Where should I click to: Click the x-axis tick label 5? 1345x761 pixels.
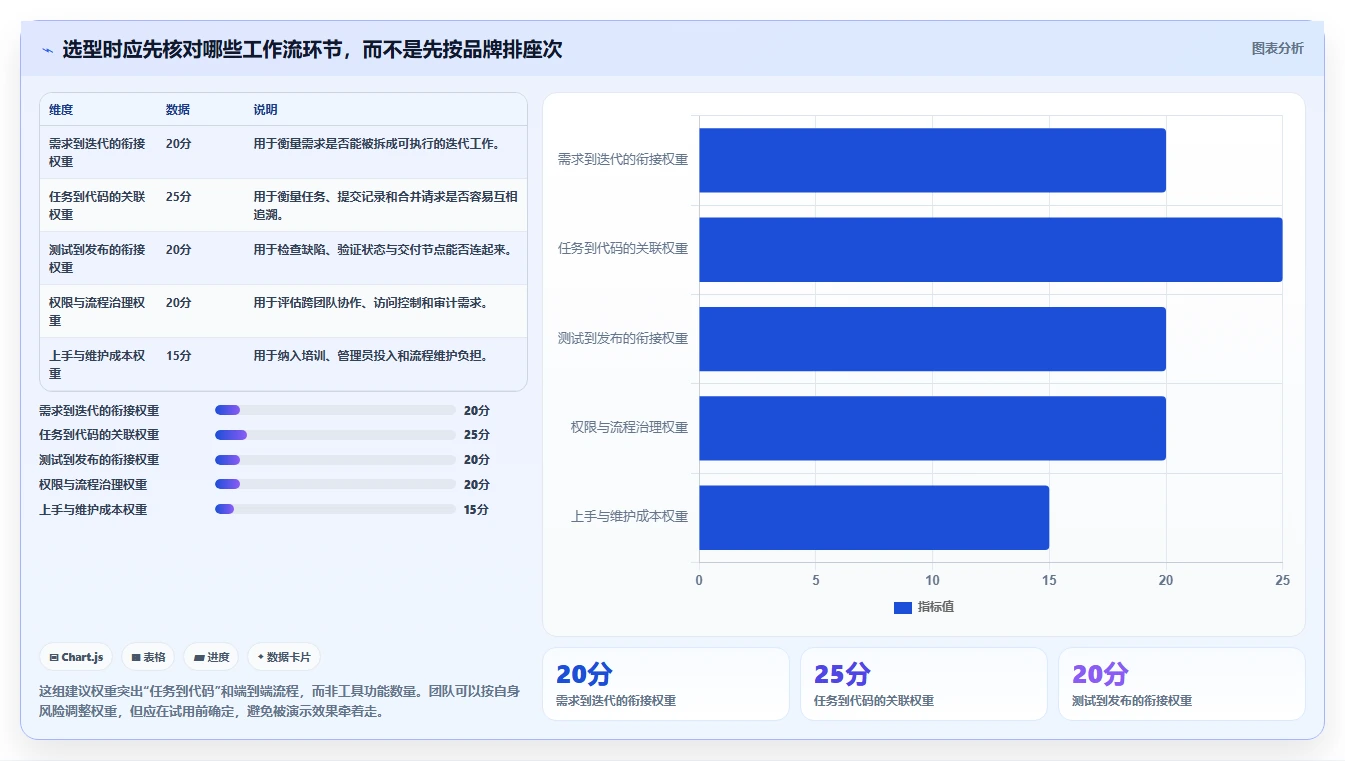point(816,580)
